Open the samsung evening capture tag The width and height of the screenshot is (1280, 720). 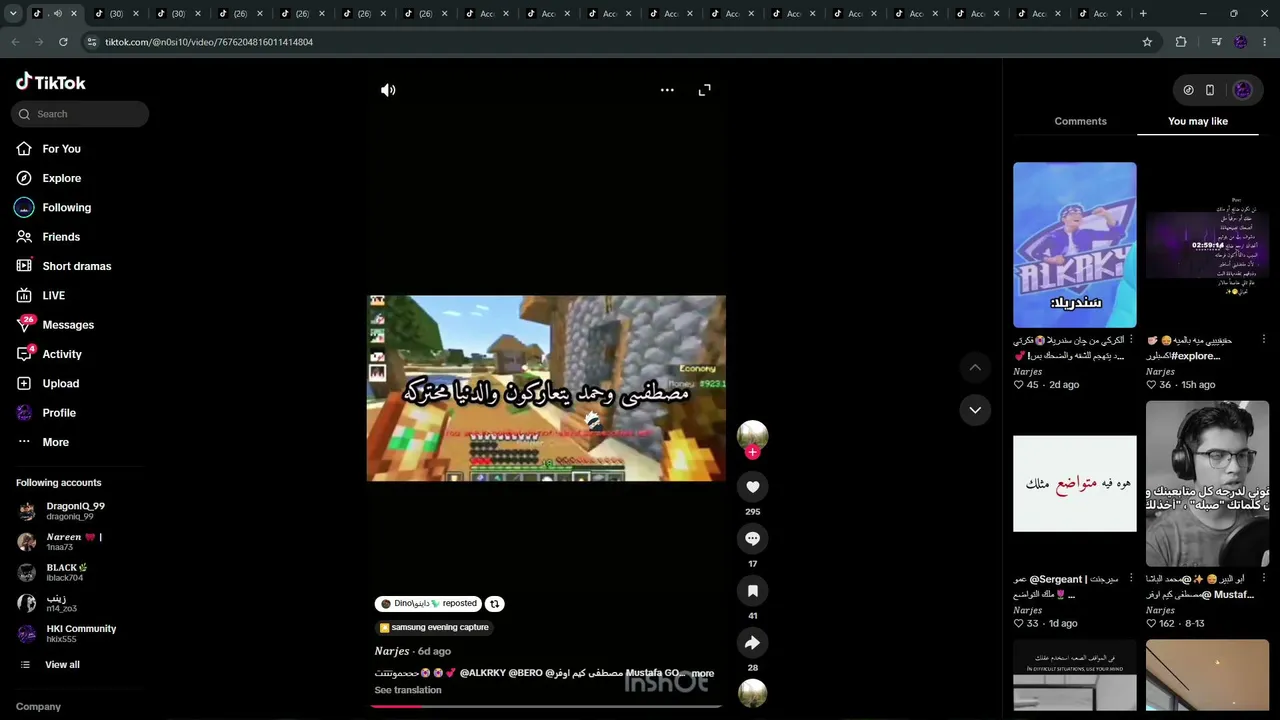point(434,628)
